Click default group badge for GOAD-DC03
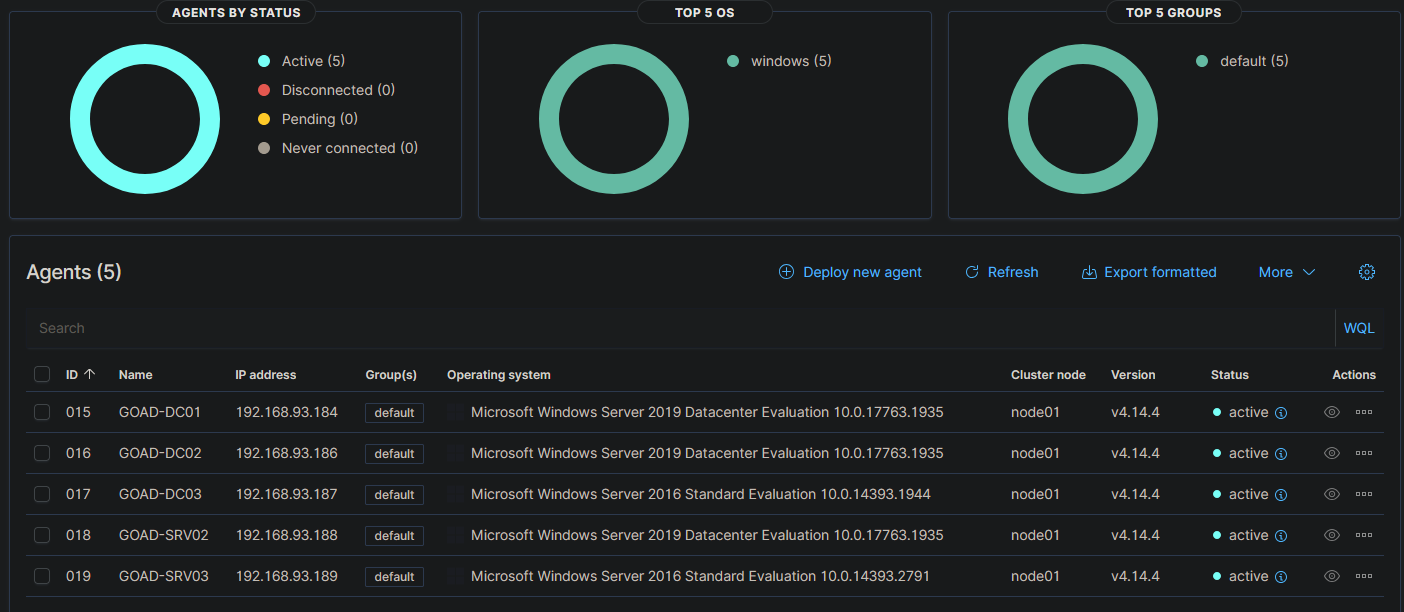The image size is (1404, 612). pos(394,495)
